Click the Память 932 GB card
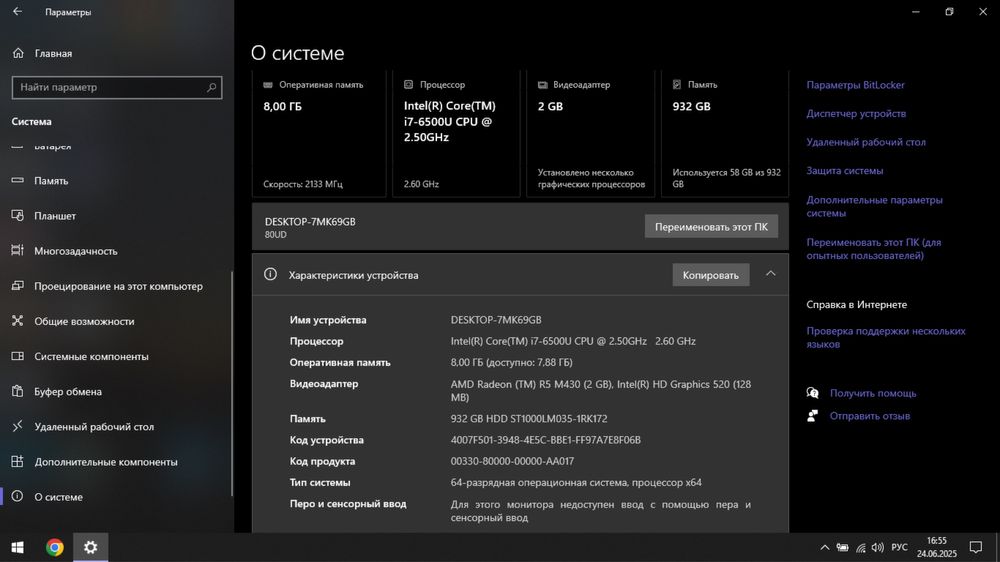 pyautogui.click(x=725, y=135)
